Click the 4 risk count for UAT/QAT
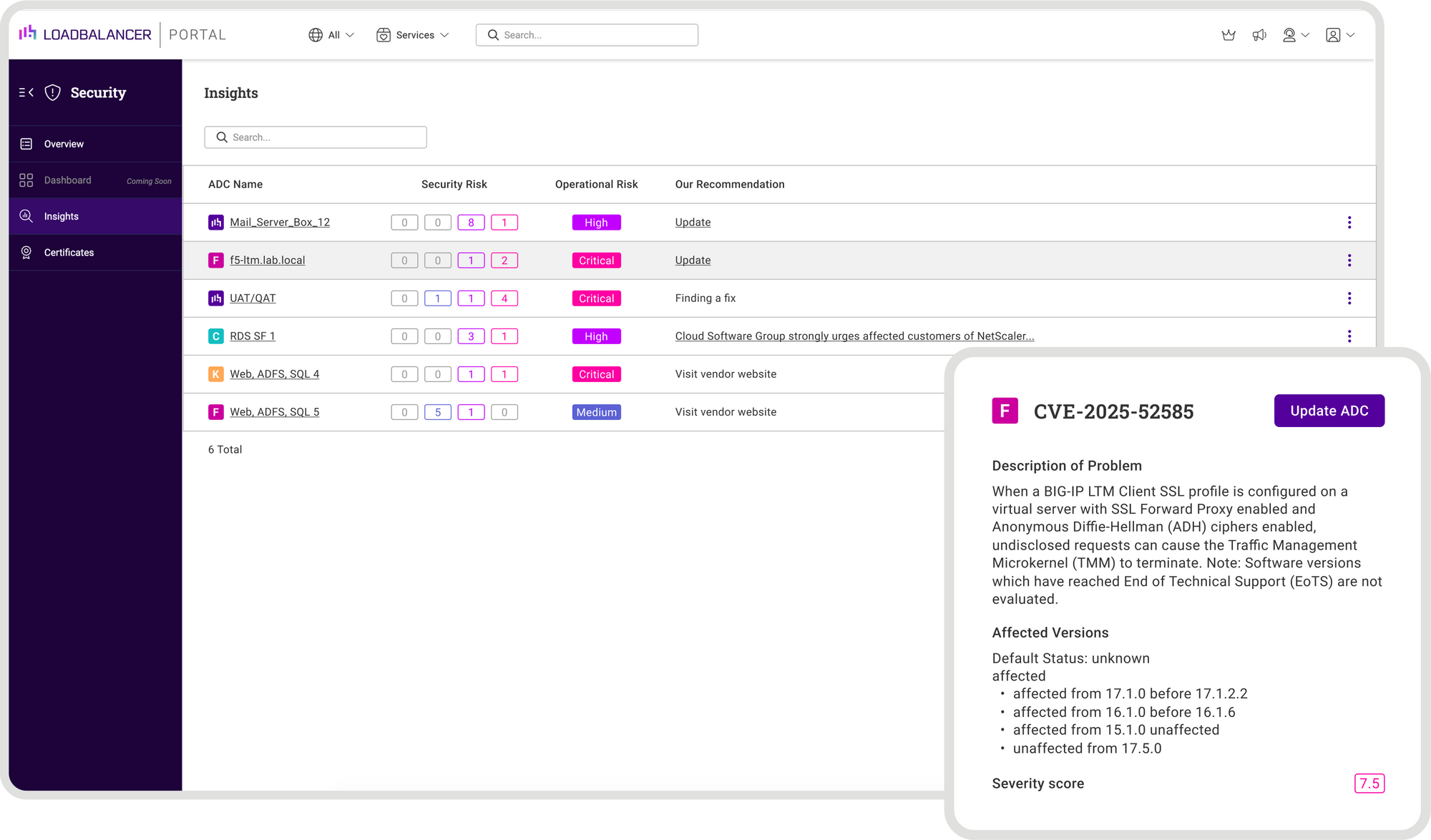 [504, 298]
